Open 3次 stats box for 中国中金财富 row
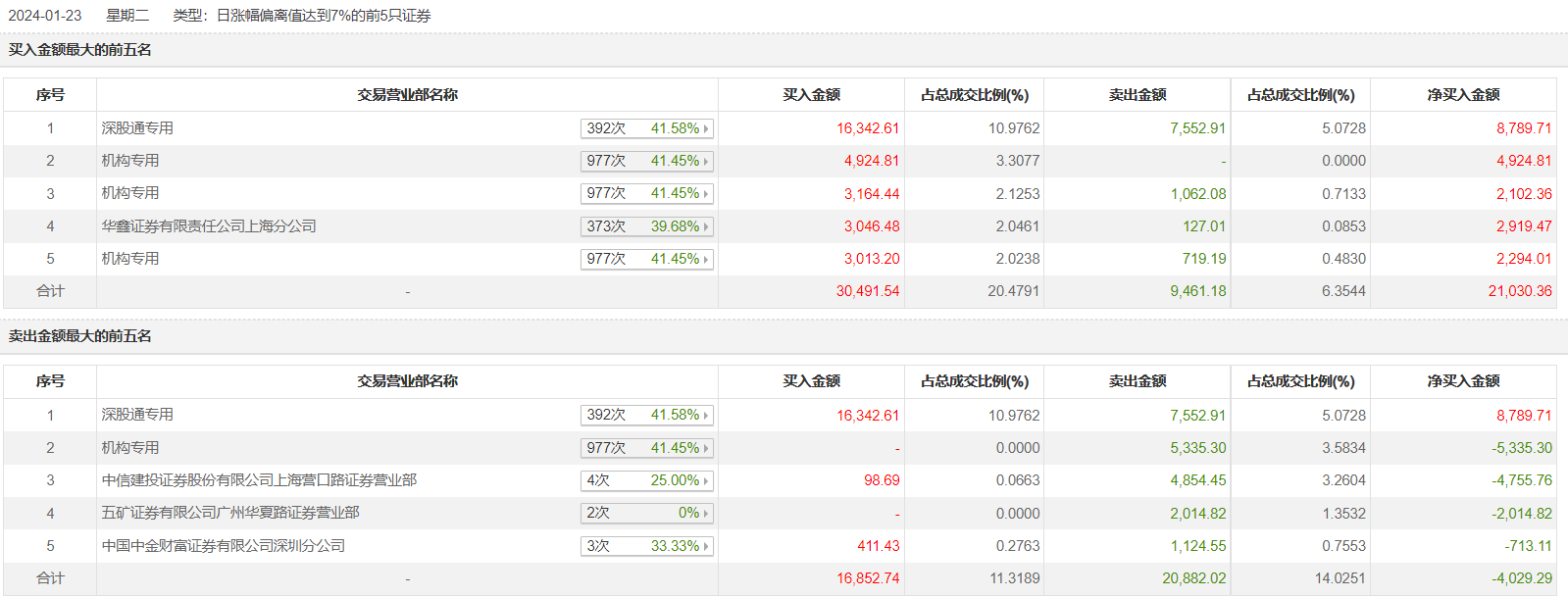The height and width of the screenshot is (598, 1568). [x=645, y=546]
